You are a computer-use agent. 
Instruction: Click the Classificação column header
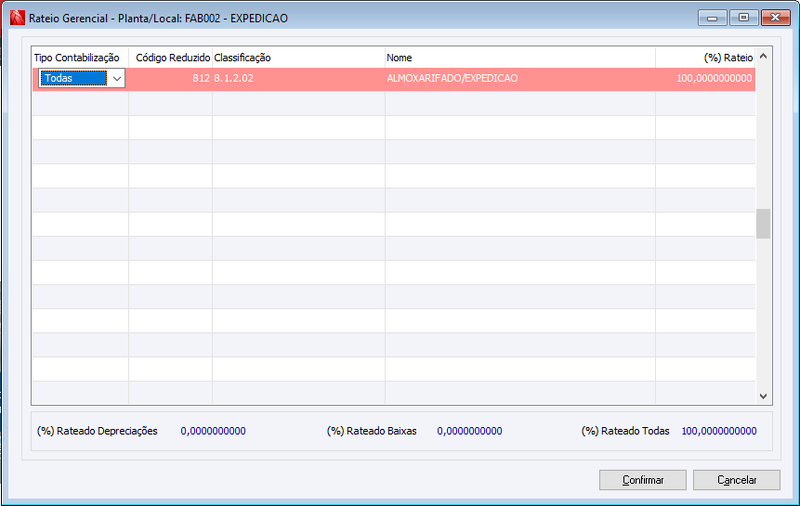298,58
